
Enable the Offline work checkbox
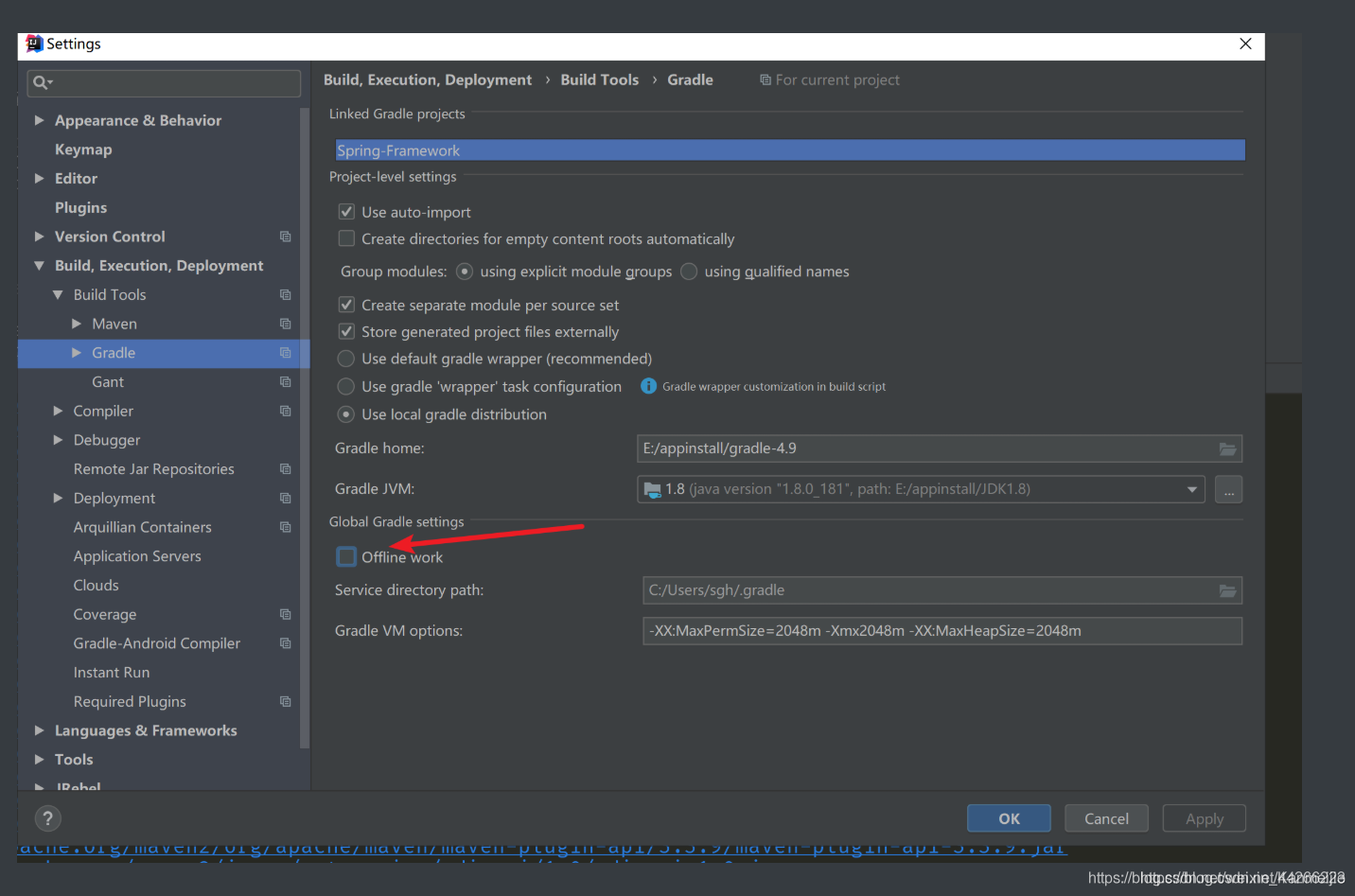[x=346, y=557]
